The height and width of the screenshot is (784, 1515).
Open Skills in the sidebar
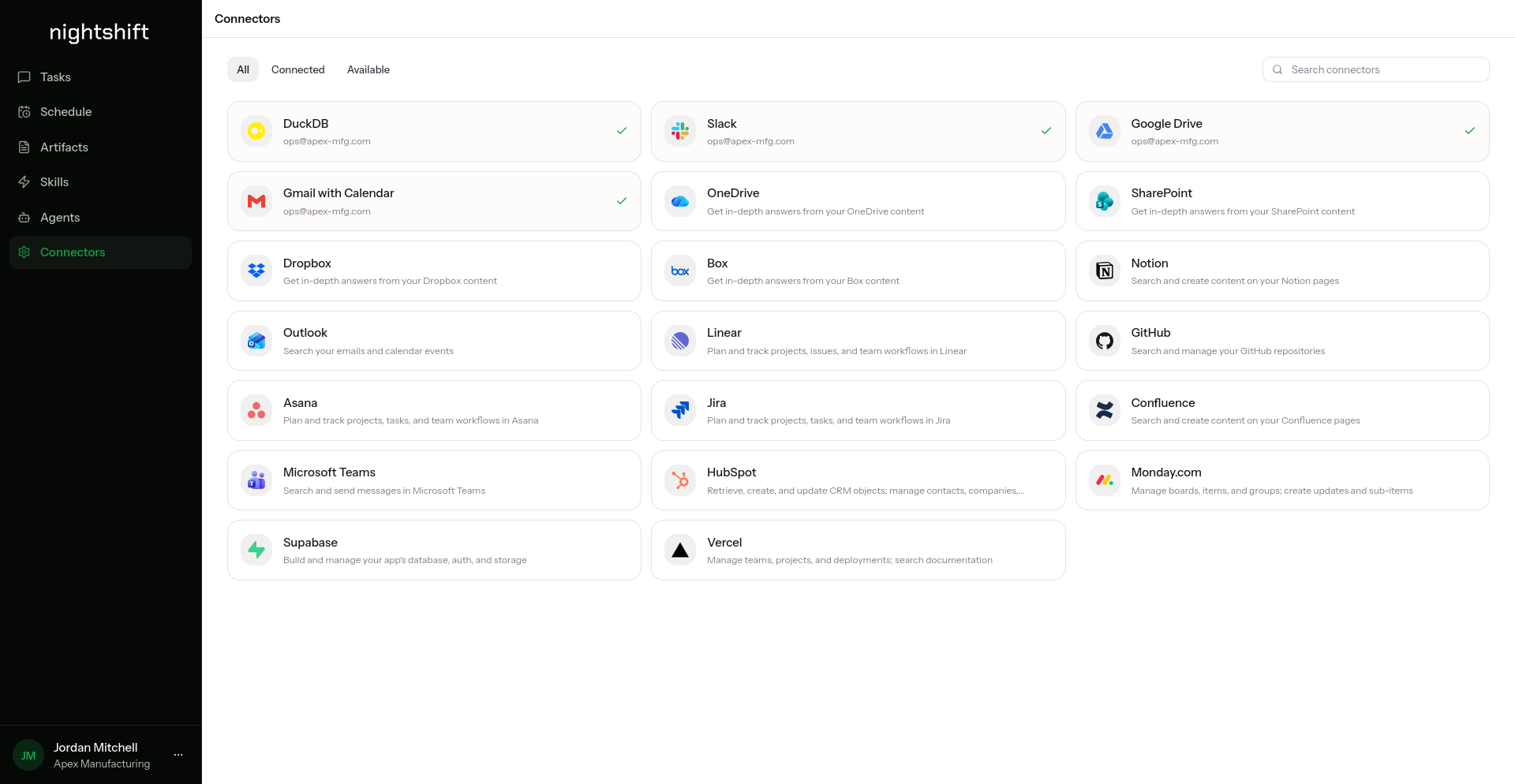pyautogui.click(x=100, y=182)
